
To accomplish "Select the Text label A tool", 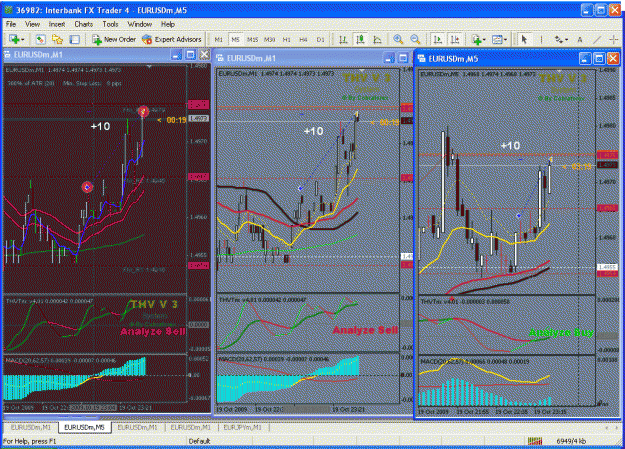I will tap(580, 39).
